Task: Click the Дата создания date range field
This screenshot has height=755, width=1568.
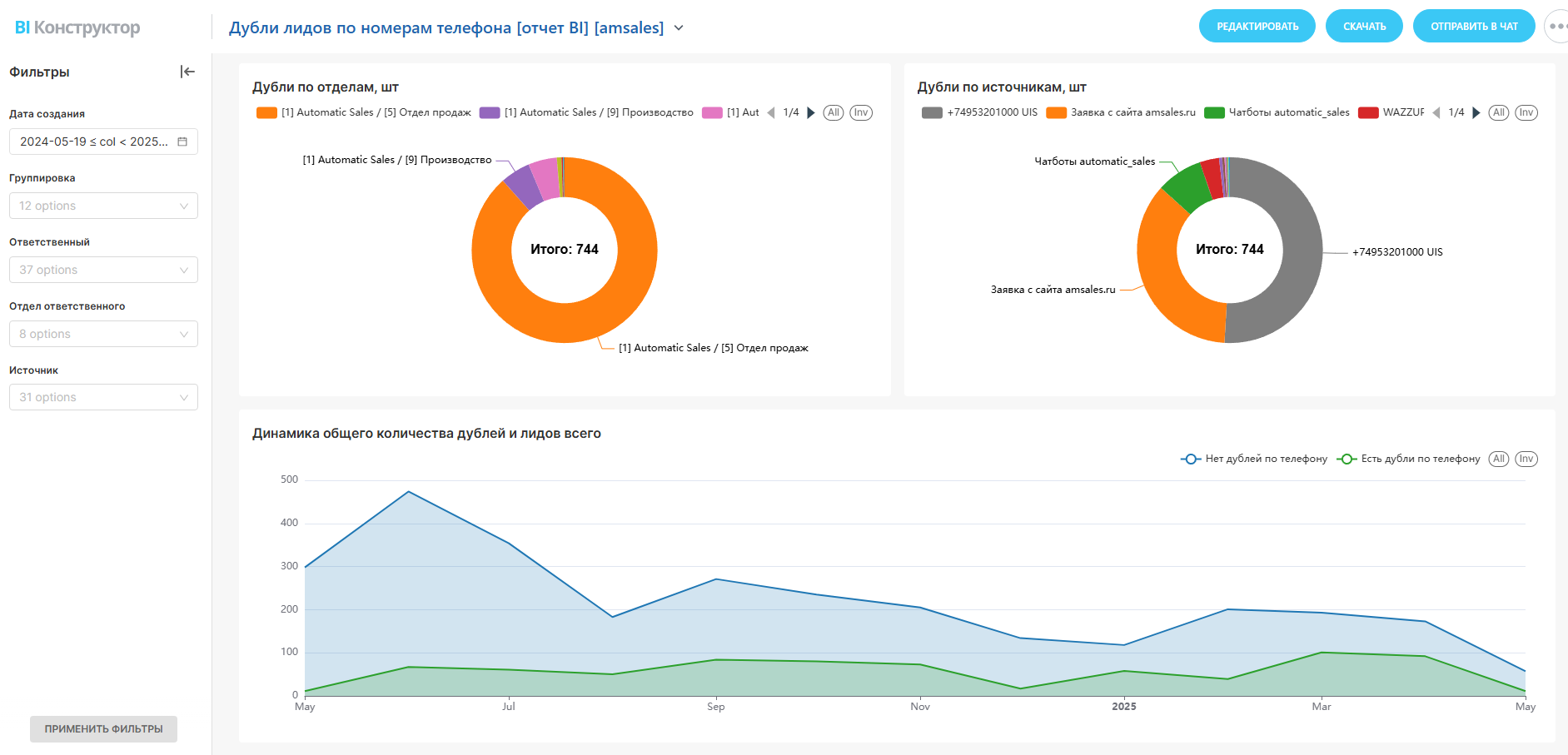Action: [94, 142]
